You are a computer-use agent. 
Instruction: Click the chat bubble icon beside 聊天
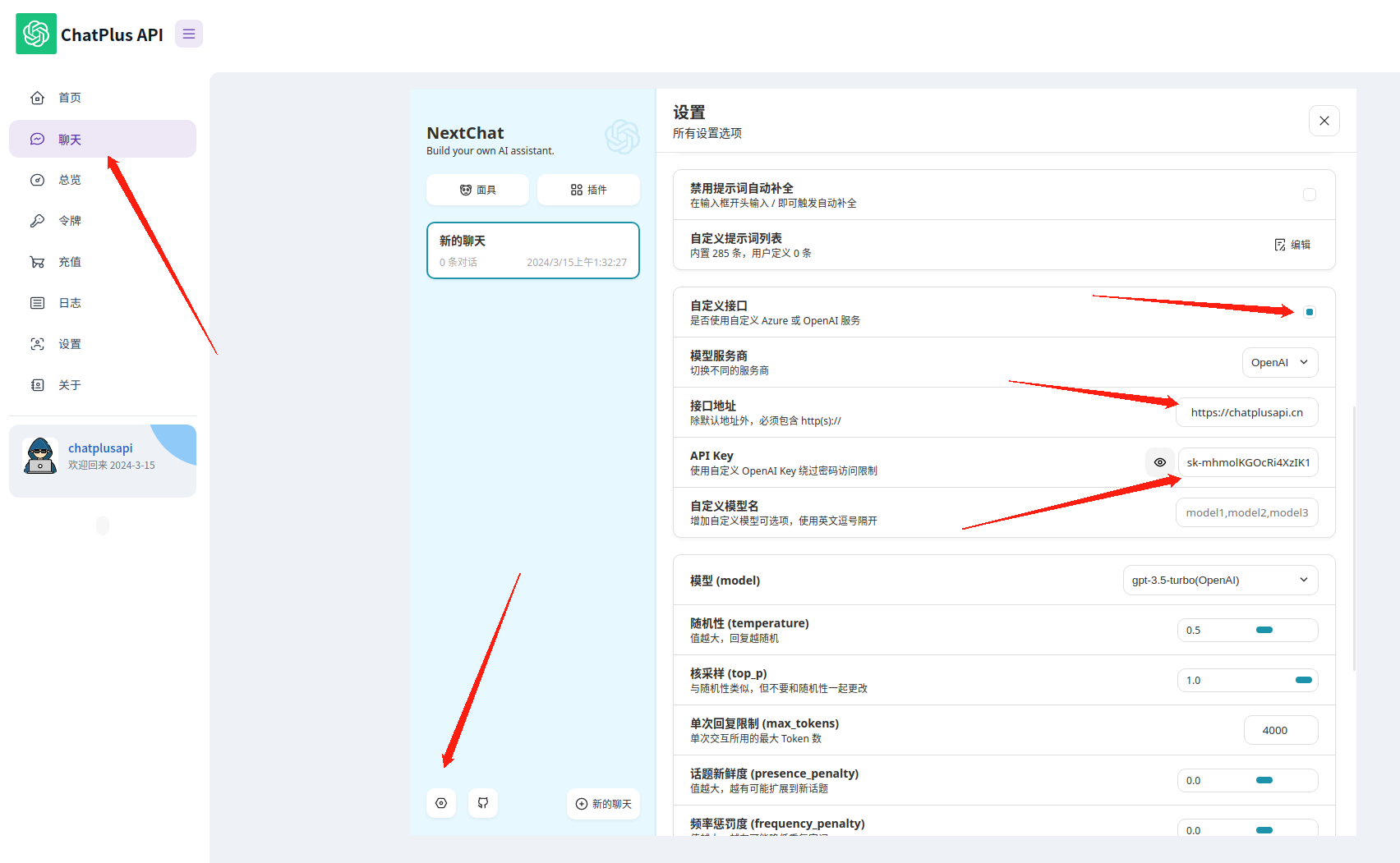click(x=37, y=139)
